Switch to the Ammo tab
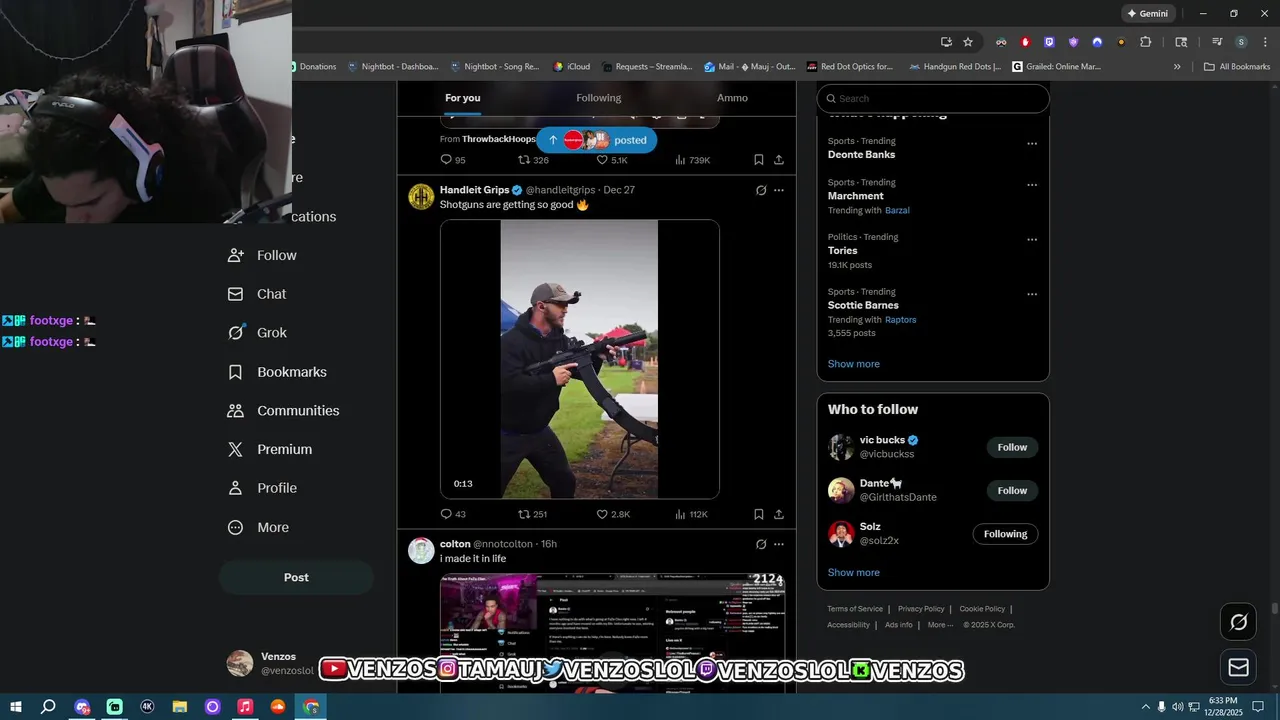 pos(732,98)
